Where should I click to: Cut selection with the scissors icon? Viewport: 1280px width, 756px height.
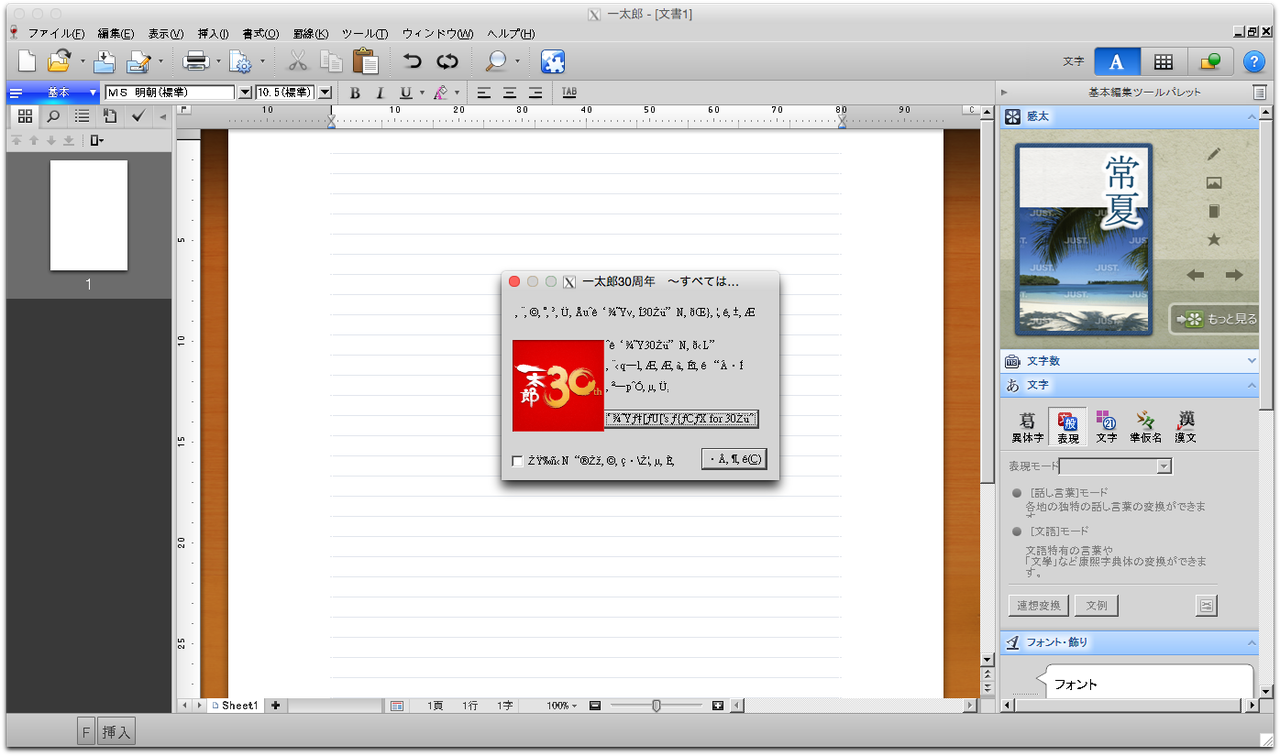(298, 61)
